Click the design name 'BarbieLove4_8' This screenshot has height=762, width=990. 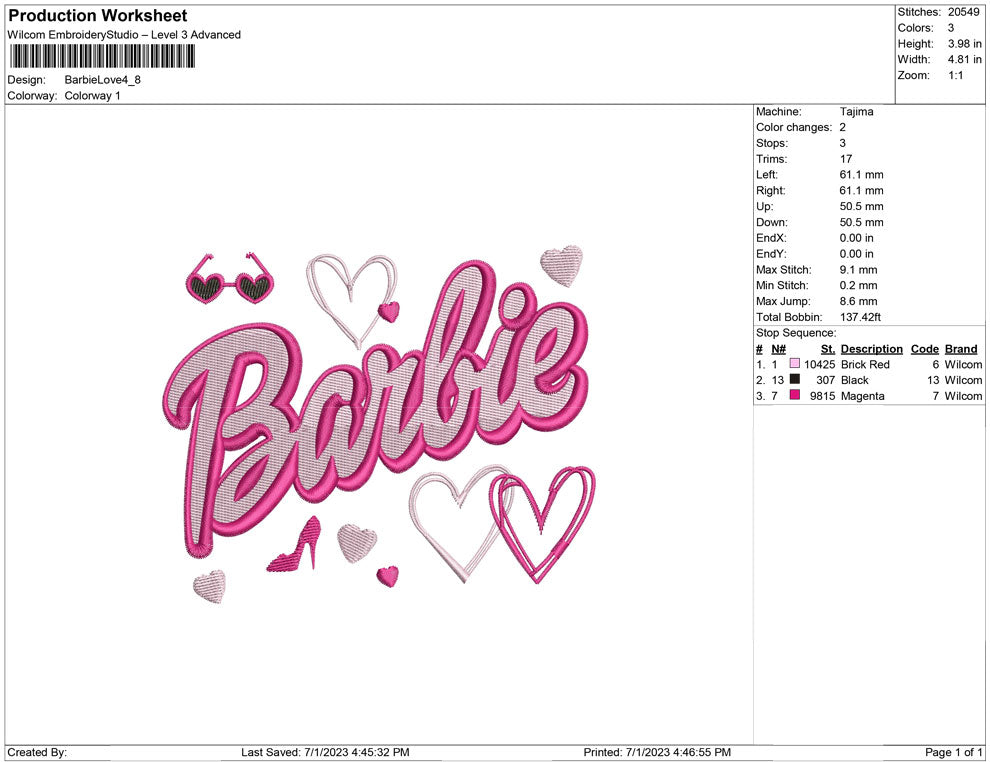102,80
